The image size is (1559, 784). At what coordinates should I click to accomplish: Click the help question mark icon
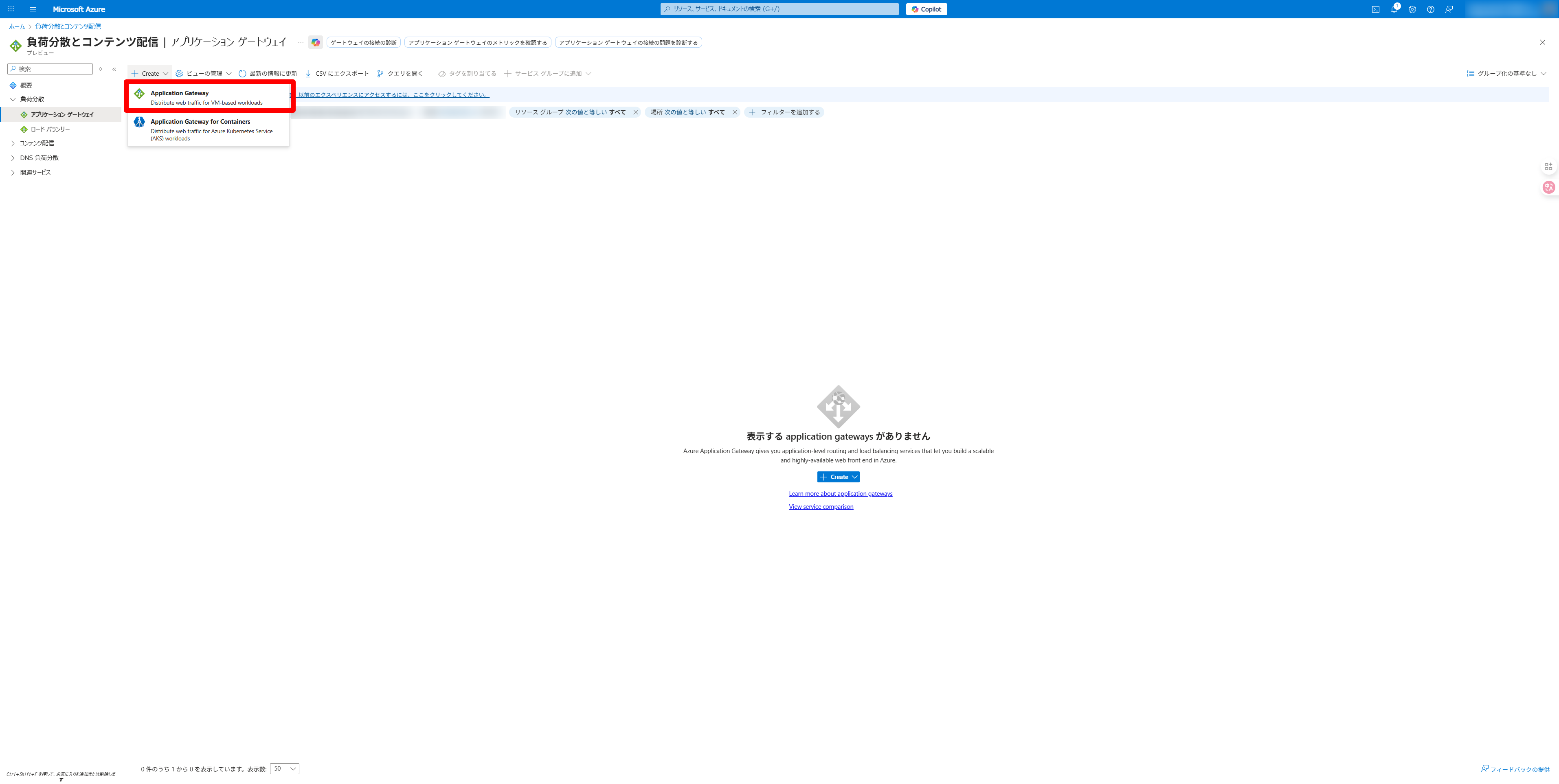coord(1430,9)
